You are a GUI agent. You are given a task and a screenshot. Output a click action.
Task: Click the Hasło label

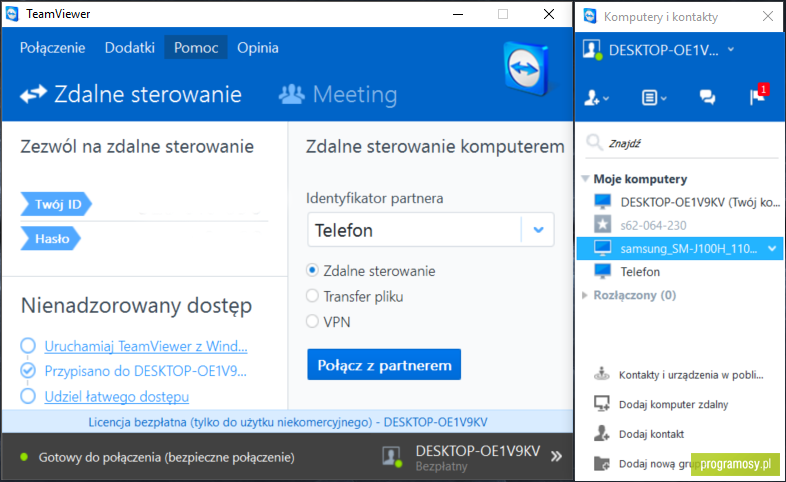coord(51,238)
